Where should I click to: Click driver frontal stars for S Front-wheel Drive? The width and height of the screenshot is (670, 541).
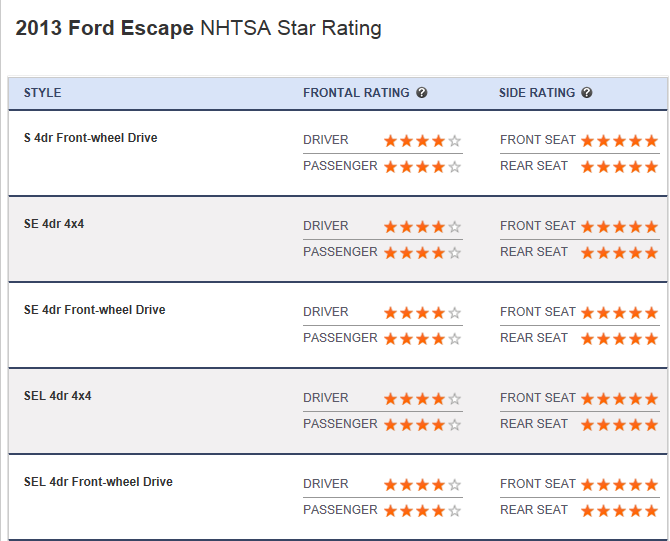click(422, 141)
